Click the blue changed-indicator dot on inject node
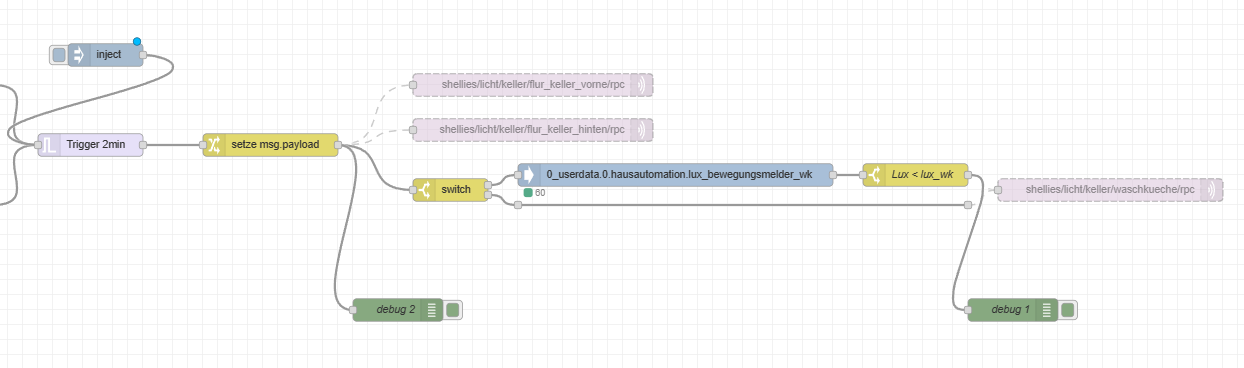The height and width of the screenshot is (368, 1244). click(137, 42)
